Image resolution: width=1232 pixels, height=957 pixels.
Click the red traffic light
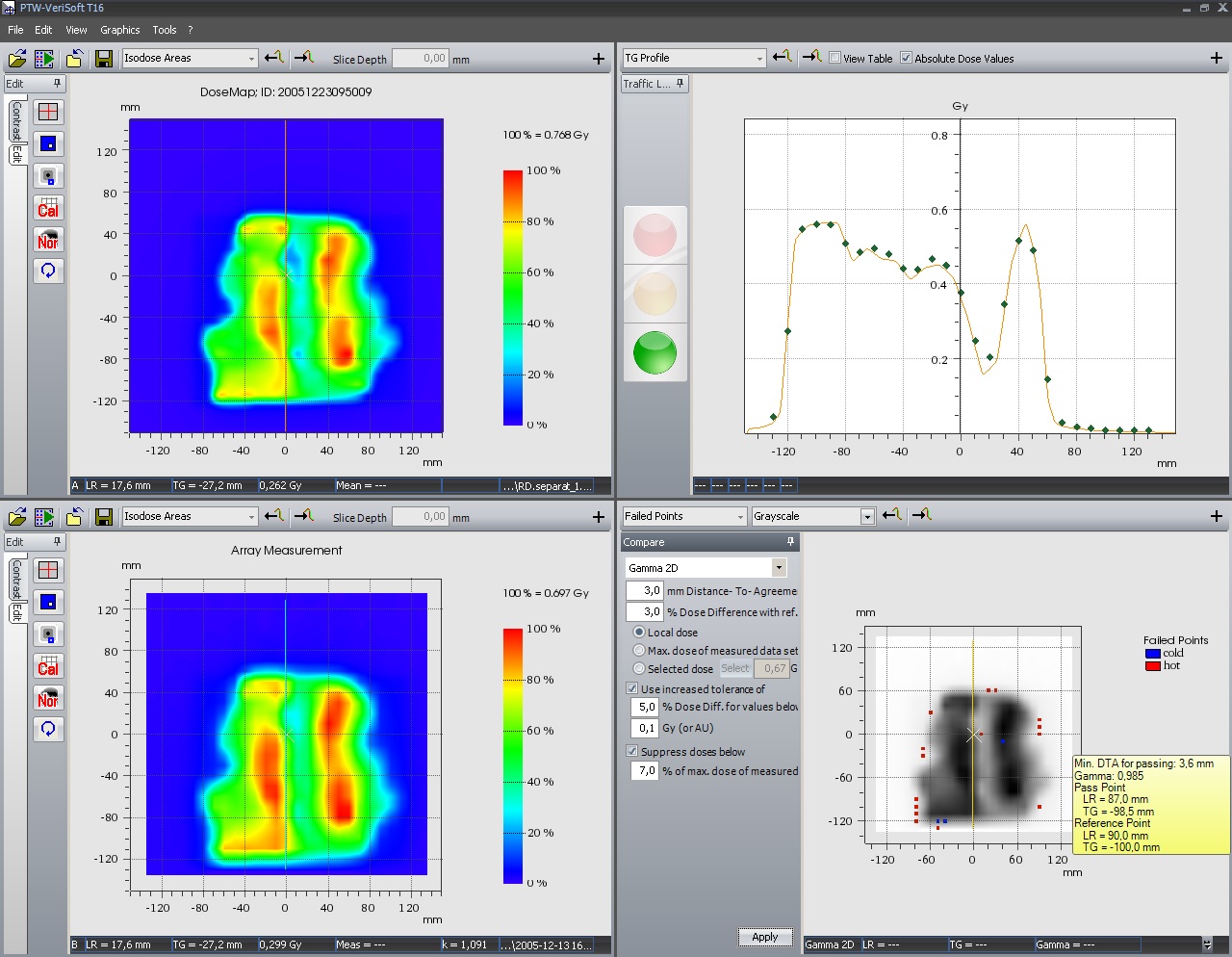click(654, 234)
